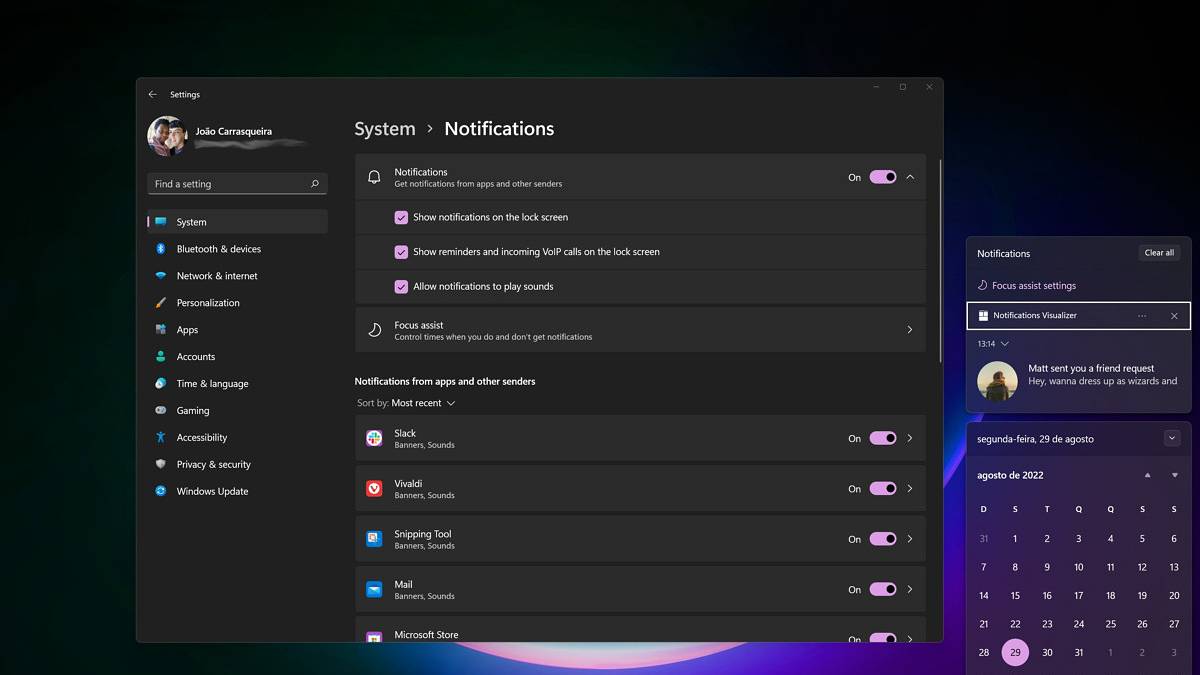Open Focus assist settings link
Screen dimensions: 1200x675
(x=1033, y=285)
